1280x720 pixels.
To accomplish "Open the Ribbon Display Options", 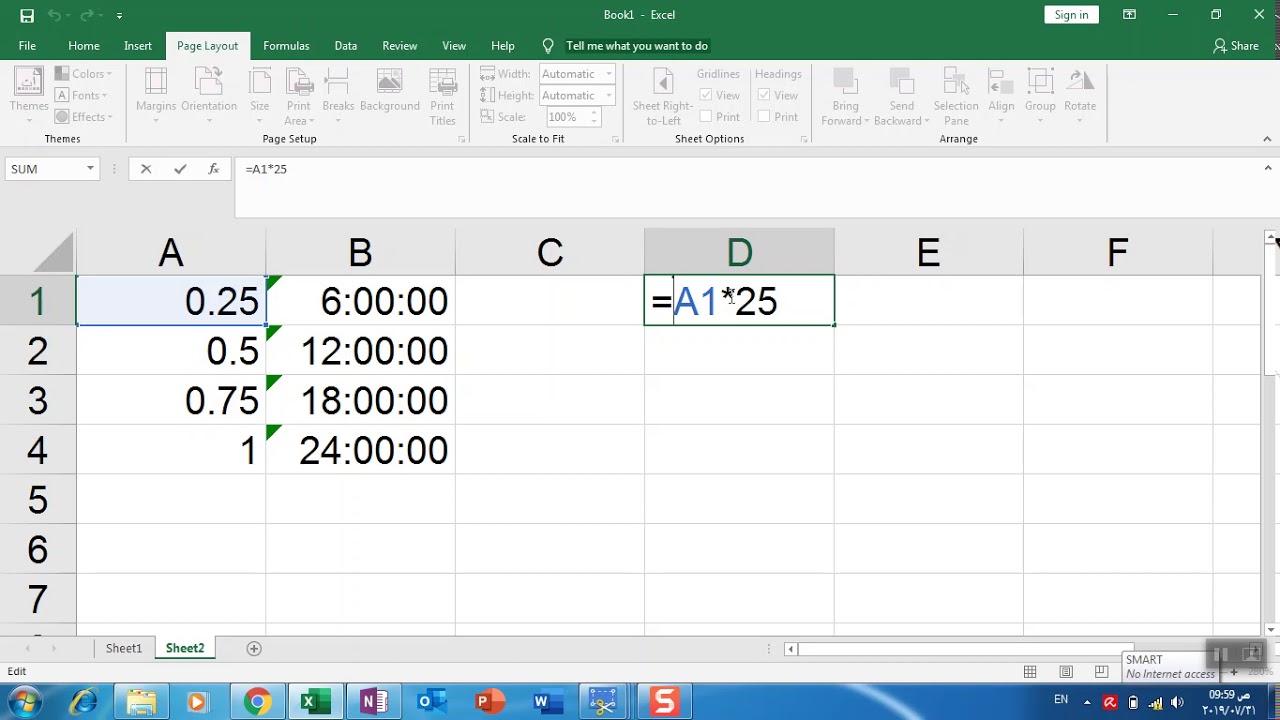I will tap(1129, 15).
